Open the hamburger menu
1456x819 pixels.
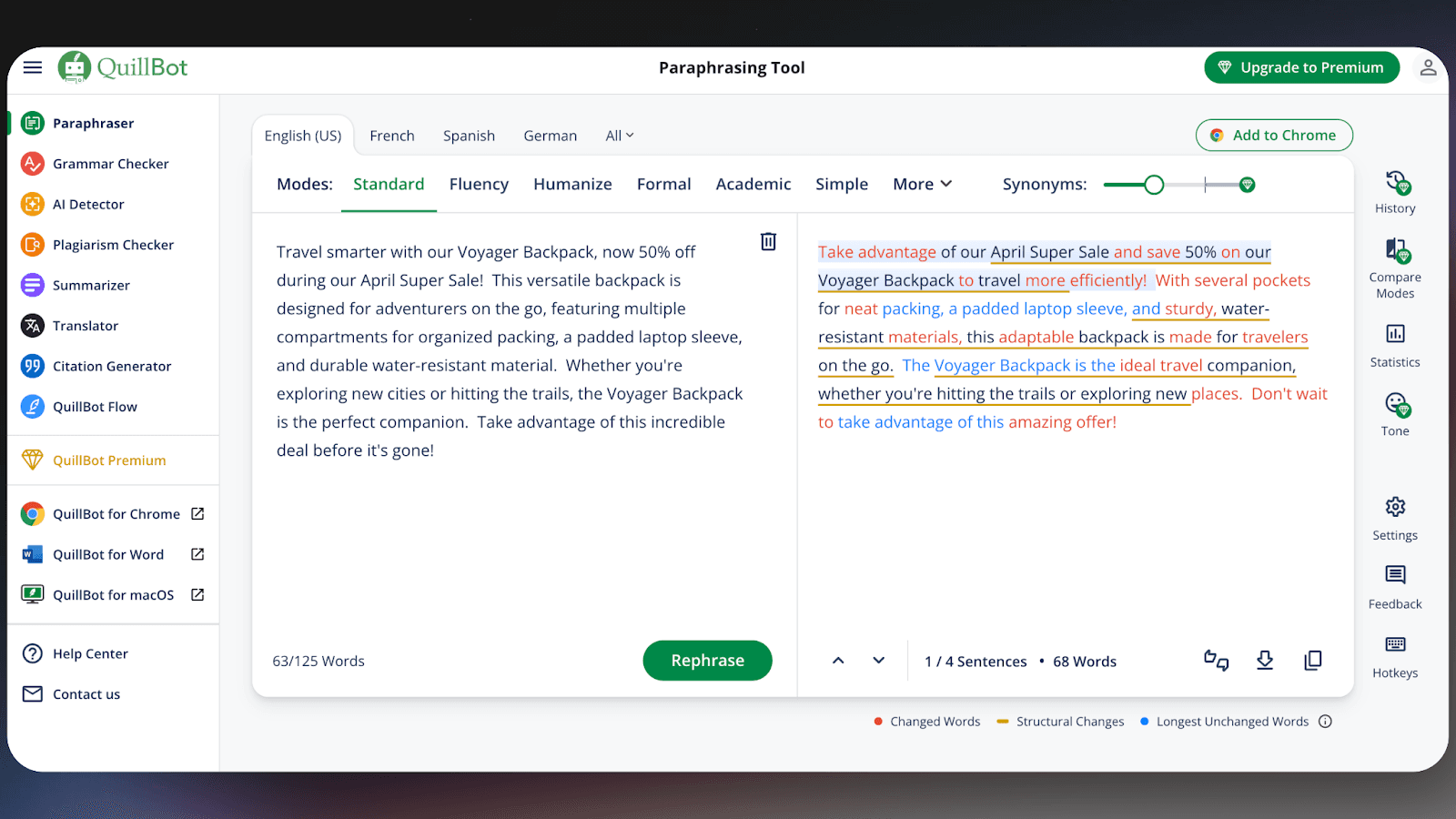33,67
